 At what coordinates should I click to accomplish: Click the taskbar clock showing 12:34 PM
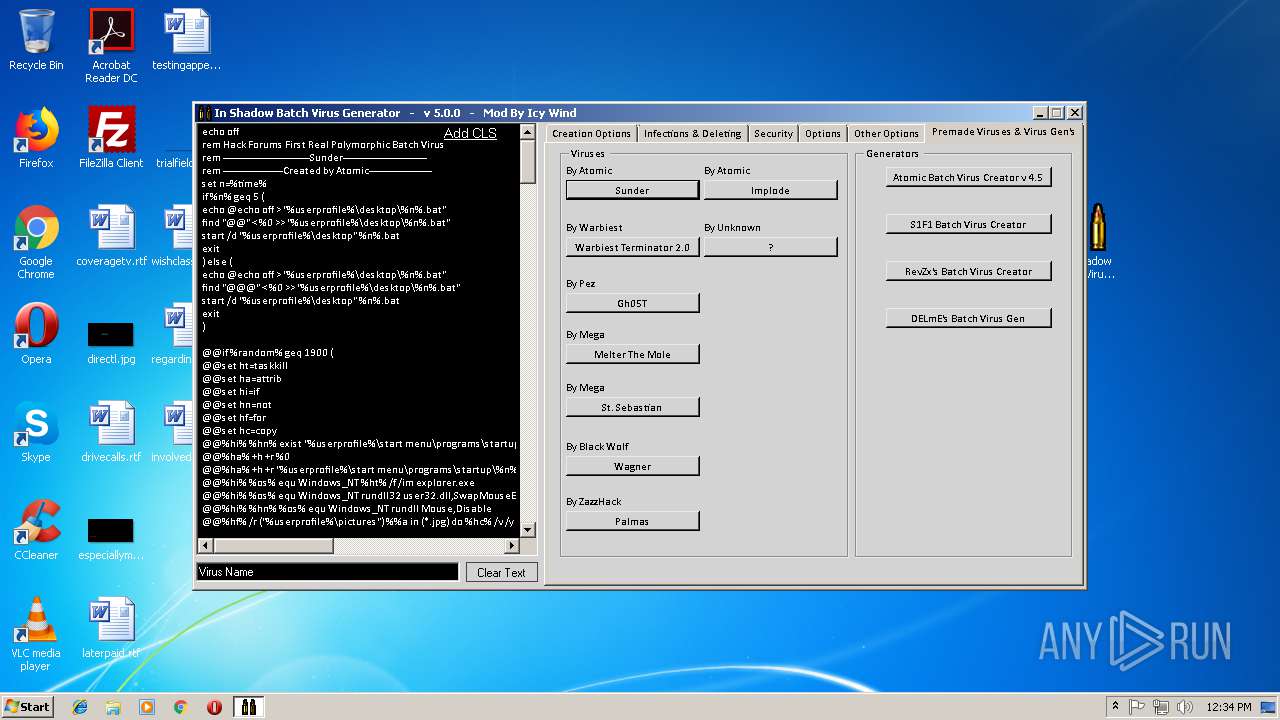[1229, 707]
